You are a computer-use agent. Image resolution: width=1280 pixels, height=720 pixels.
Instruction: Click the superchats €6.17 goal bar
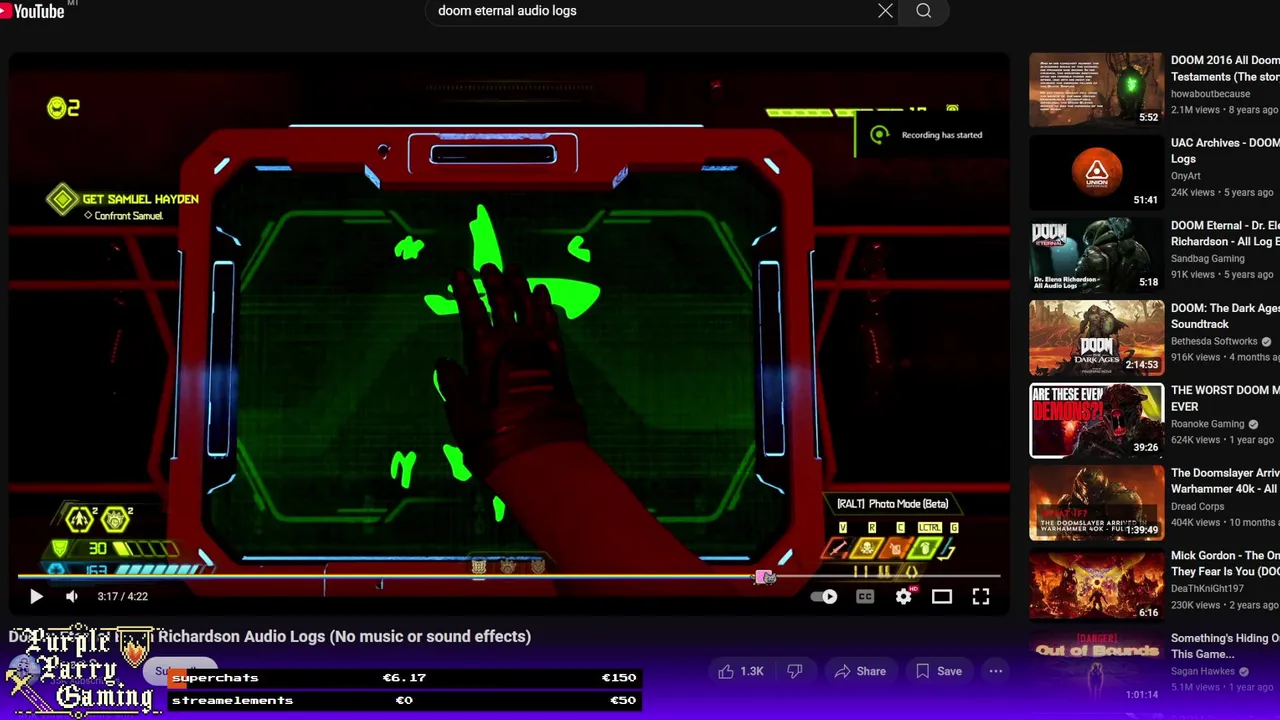click(403, 678)
